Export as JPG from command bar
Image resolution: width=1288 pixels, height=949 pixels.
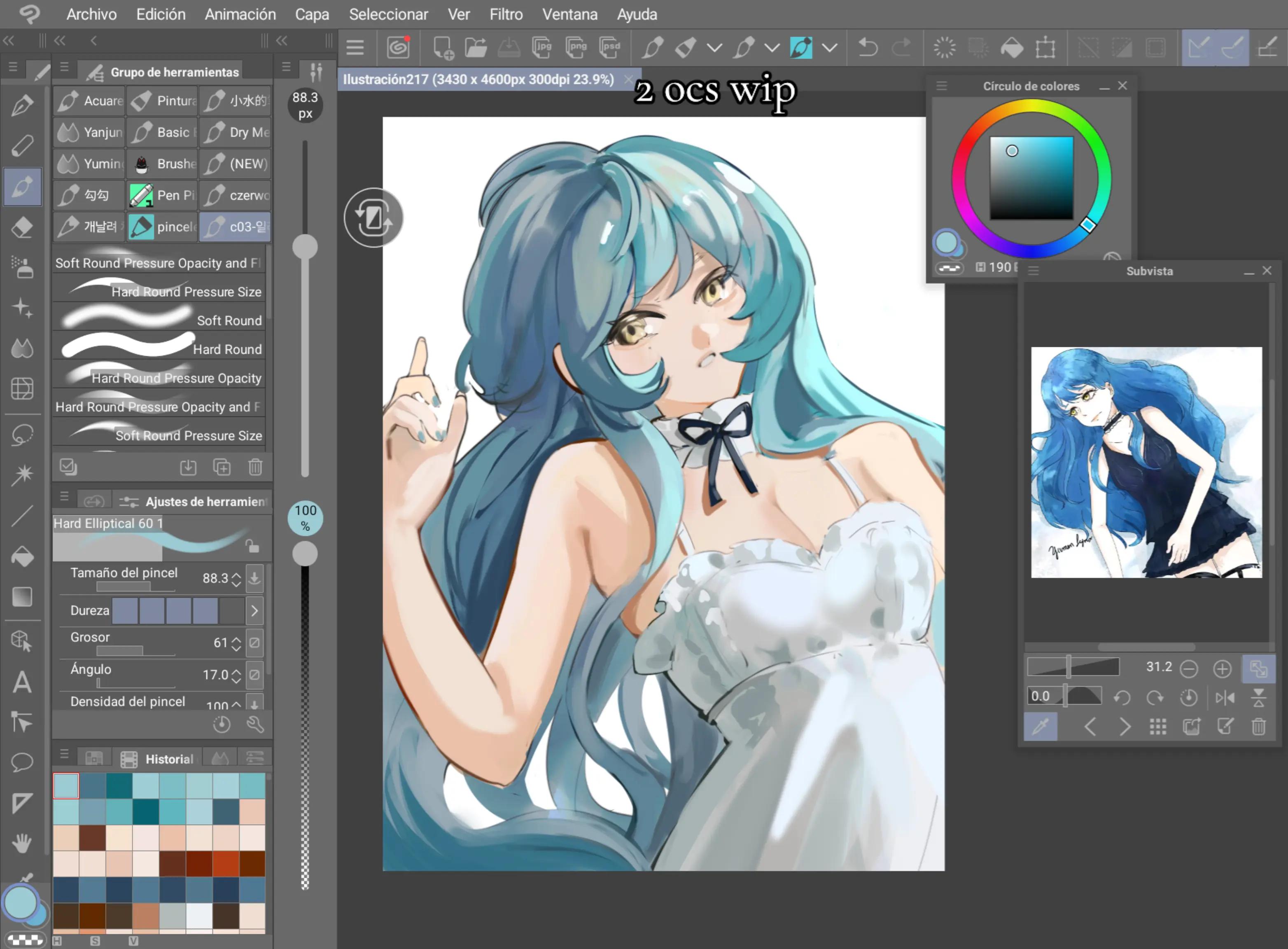pos(541,48)
